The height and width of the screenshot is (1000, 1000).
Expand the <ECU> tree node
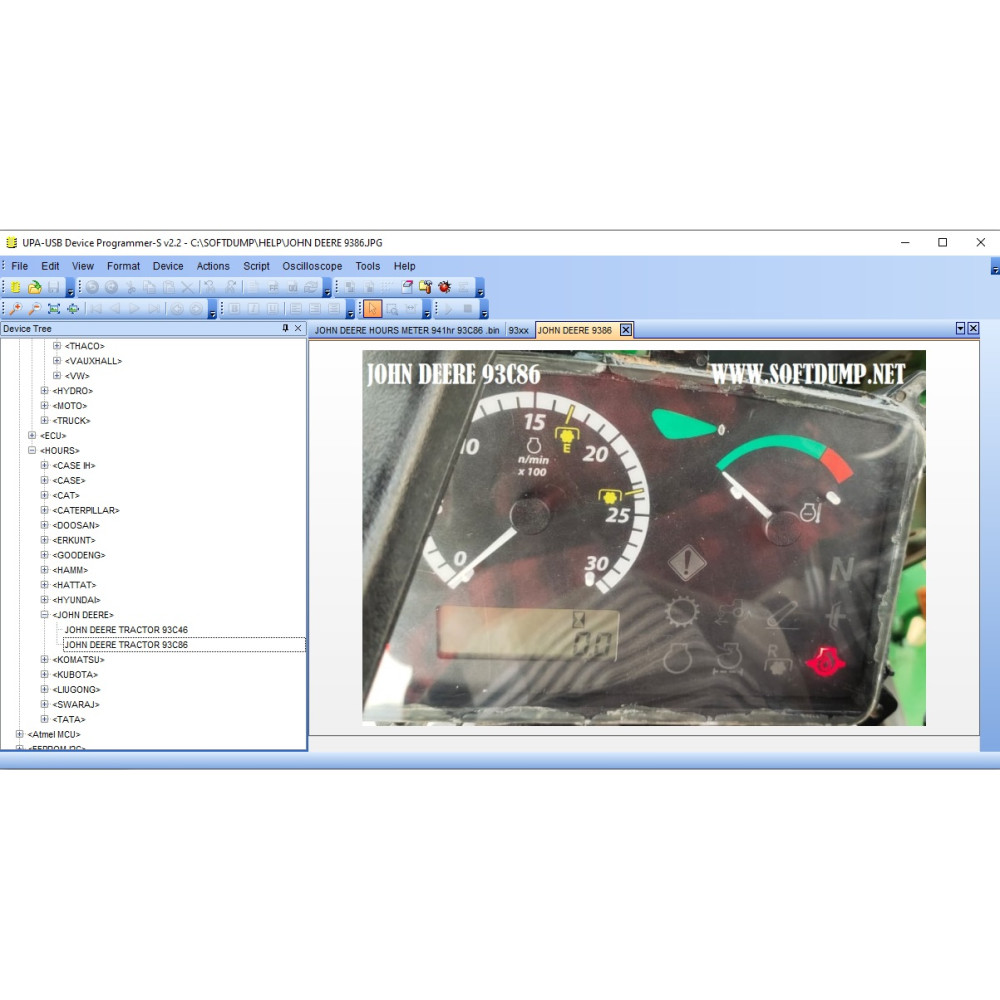tap(32, 435)
